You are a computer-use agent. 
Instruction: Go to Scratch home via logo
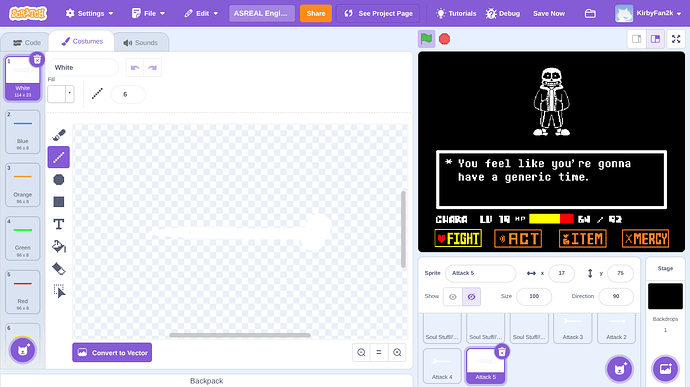[28, 14]
